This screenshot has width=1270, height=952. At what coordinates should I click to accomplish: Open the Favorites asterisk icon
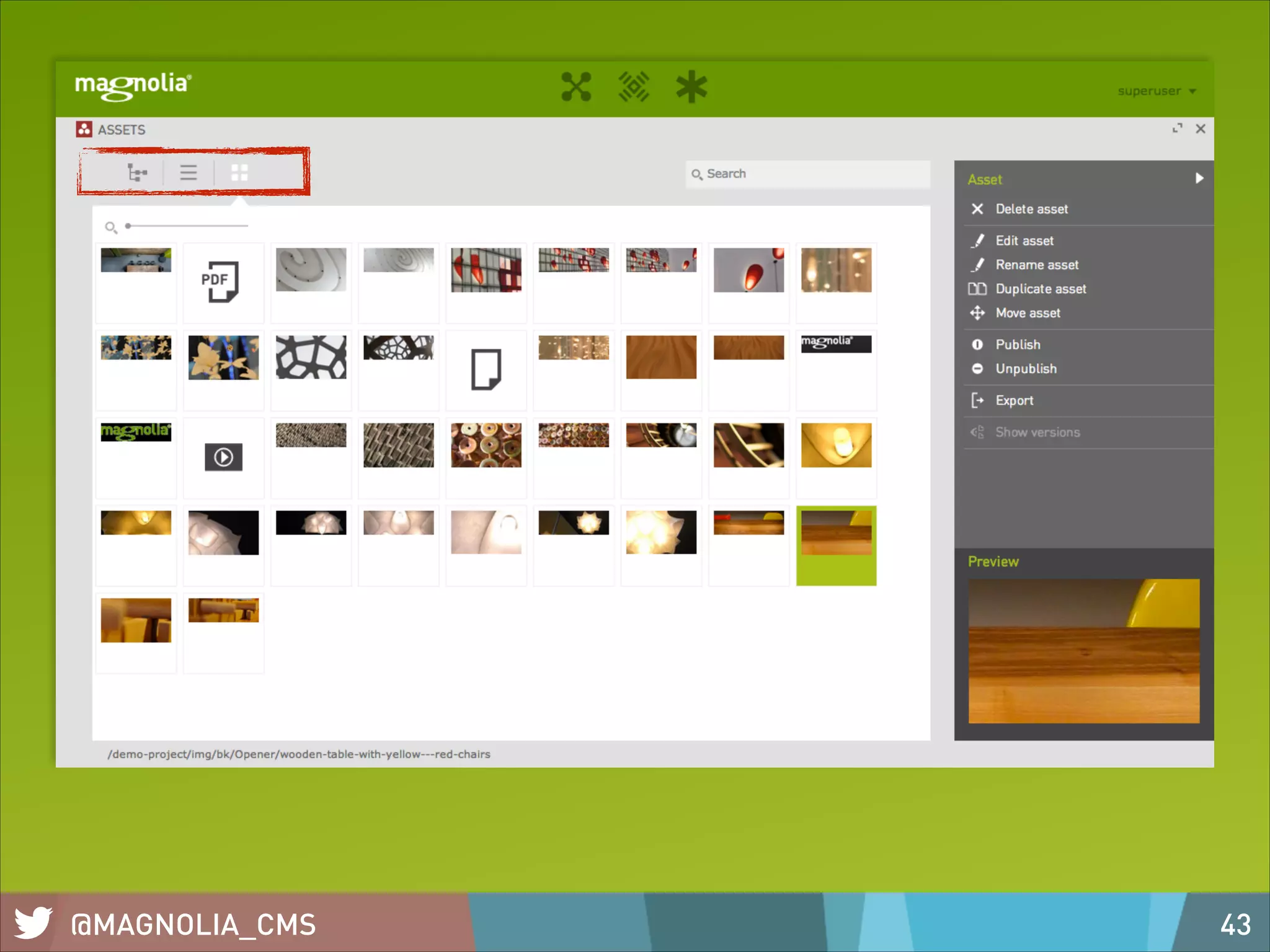tap(691, 87)
